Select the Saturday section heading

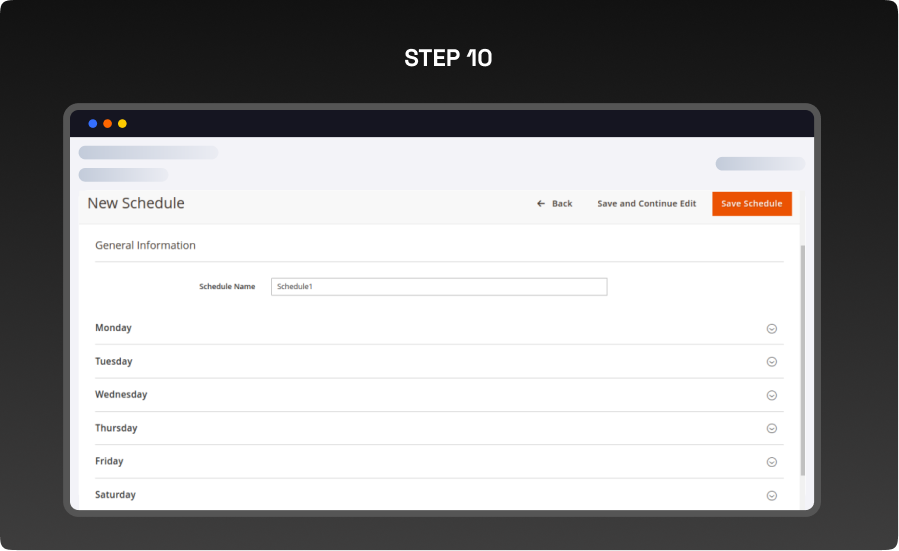tap(115, 495)
